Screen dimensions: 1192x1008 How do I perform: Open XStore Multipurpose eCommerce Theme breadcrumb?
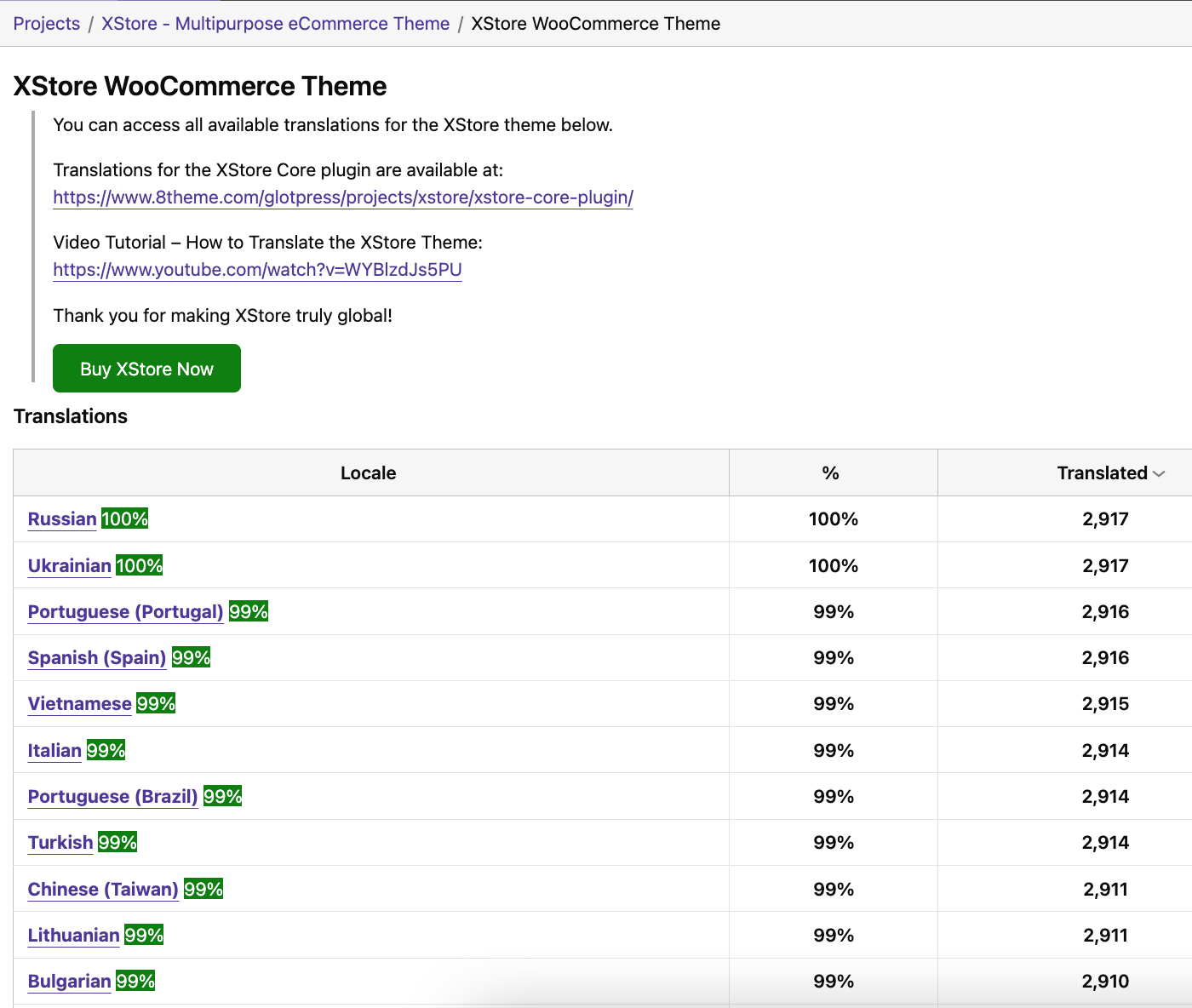click(x=275, y=24)
